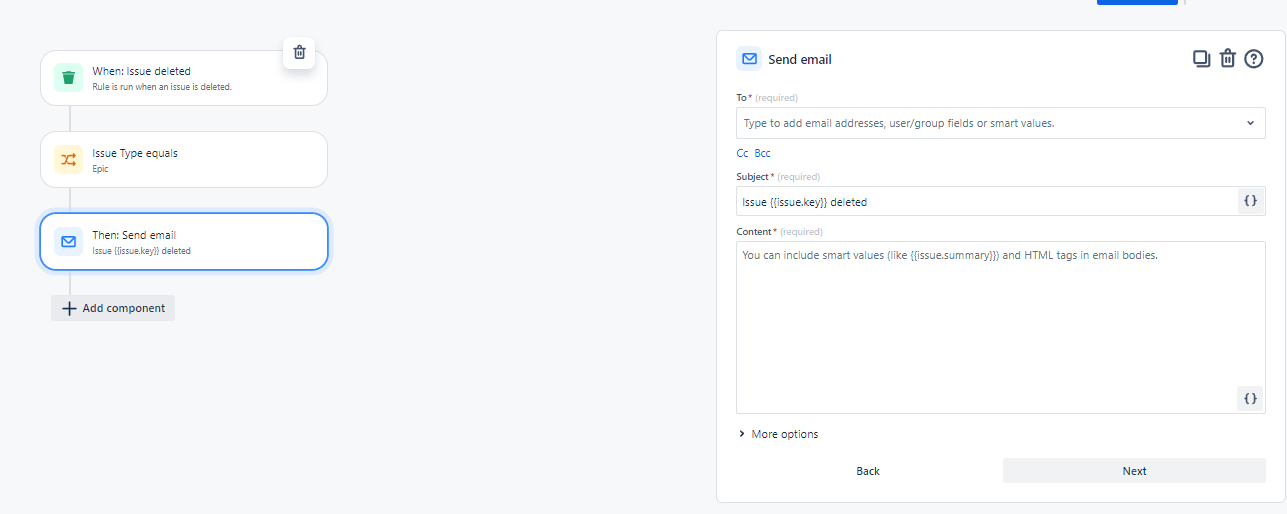This screenshot has width=1287, height=514.
Task: Insert smart value in Content field
Action: click(1250, 398)
